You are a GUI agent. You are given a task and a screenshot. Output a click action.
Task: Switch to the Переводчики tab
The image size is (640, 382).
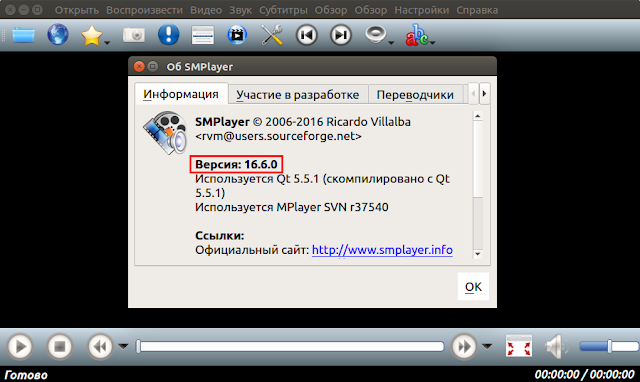(x=415, y=95)
